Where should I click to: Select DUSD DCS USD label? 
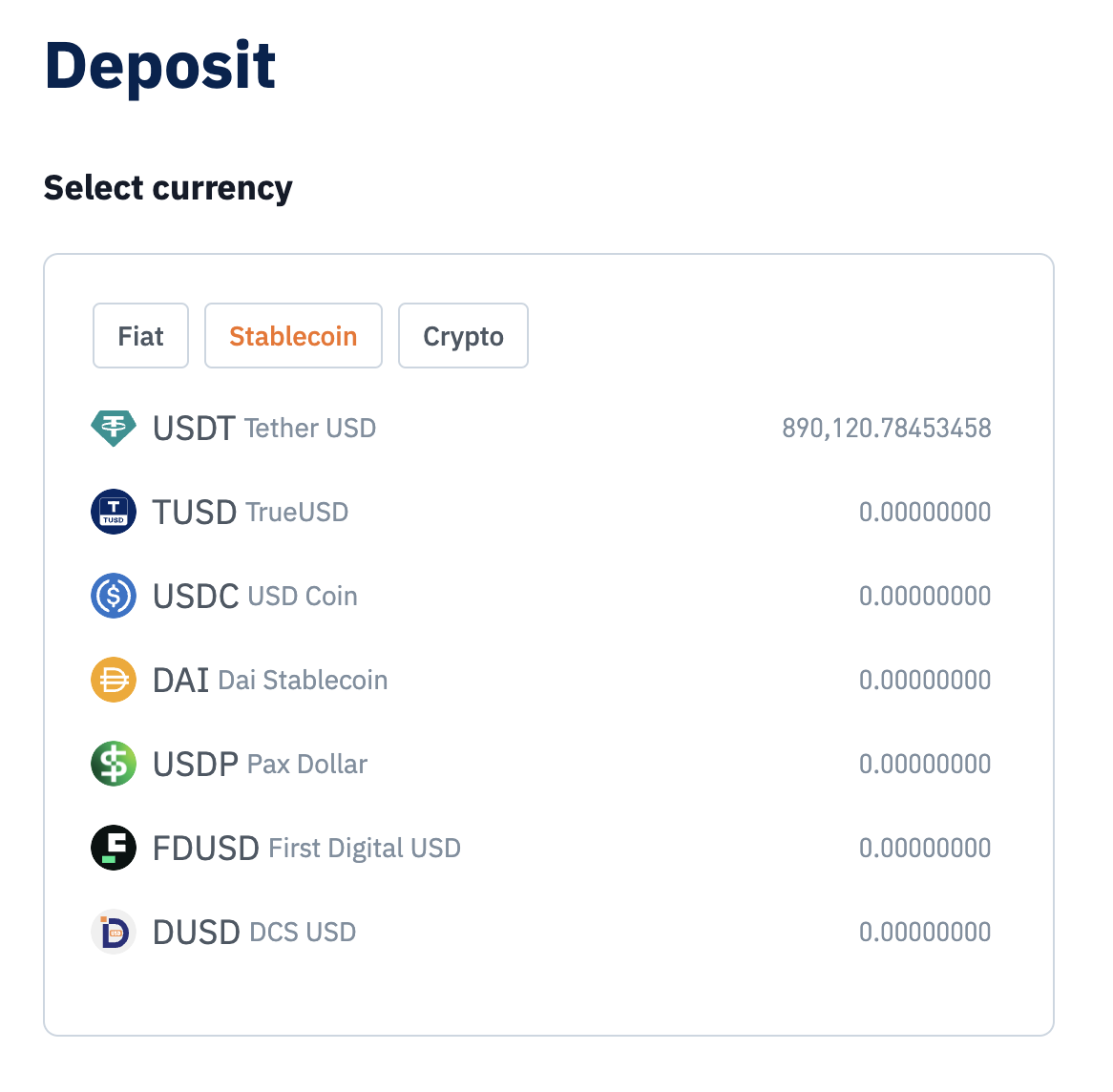click(254, 932)
